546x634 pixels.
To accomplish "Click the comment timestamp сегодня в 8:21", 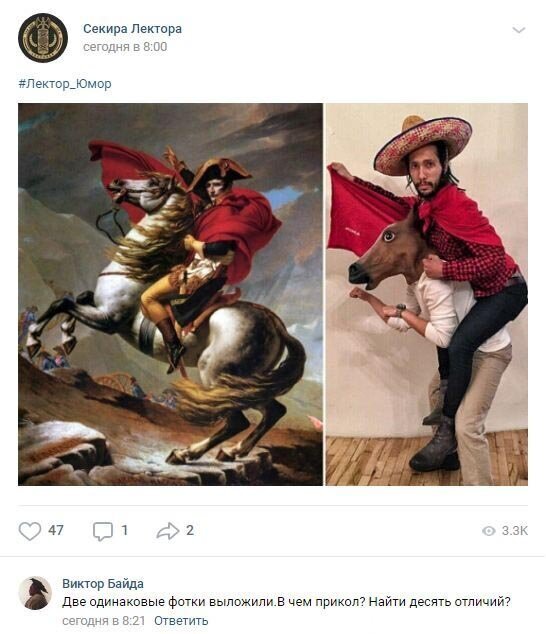I will 104,620.
